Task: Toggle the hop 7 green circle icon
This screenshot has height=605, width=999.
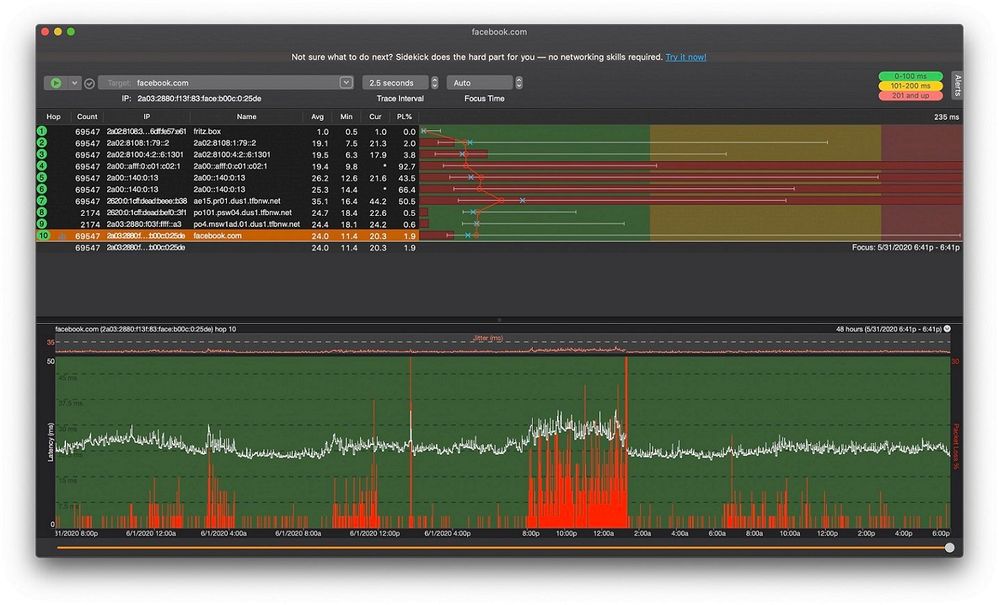Action: [x=42, y=201]
